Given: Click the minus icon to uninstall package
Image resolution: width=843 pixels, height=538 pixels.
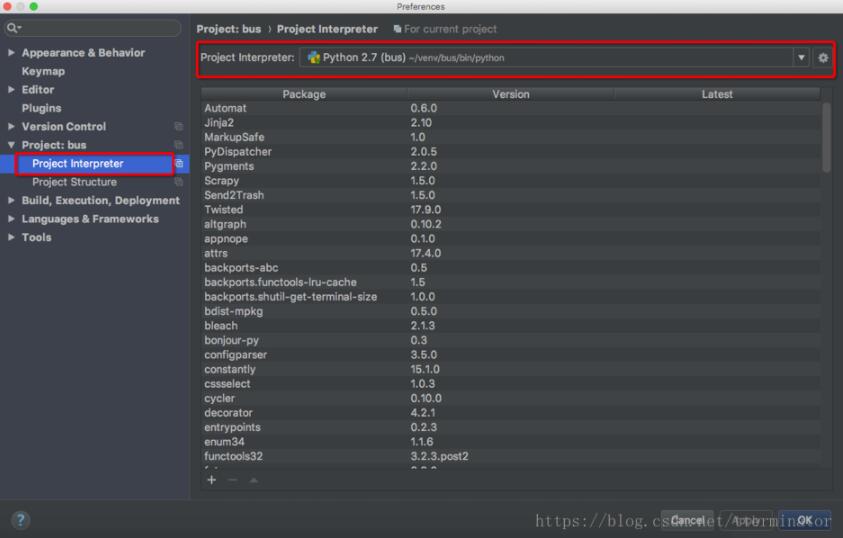Looking at the screenshot, I should 233,480.
